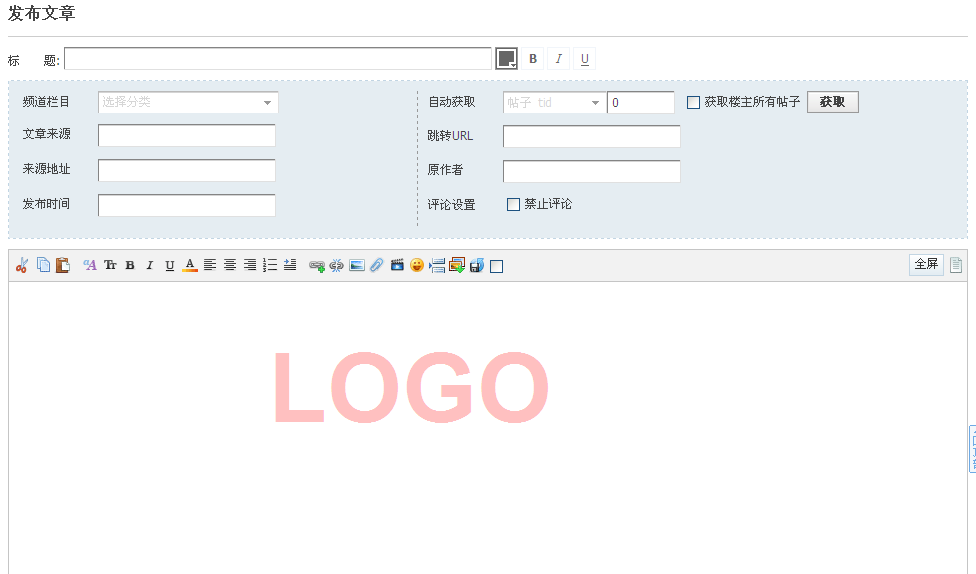Open the smiley emoticon picker
976x574 pixels.
tap(417, 265)
